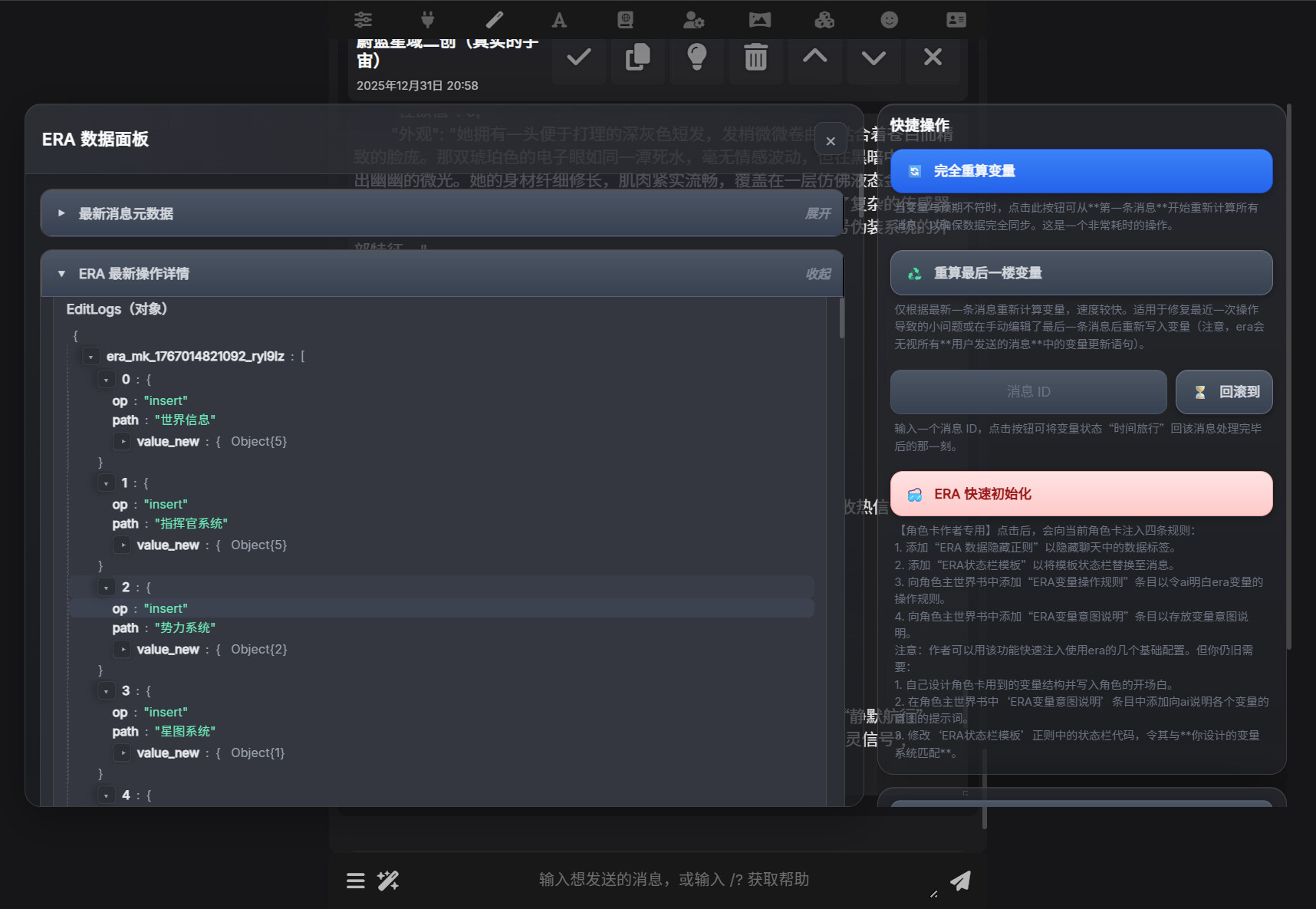Click the 2025年12月31日 20:58 timestamp

click(417, 86)
